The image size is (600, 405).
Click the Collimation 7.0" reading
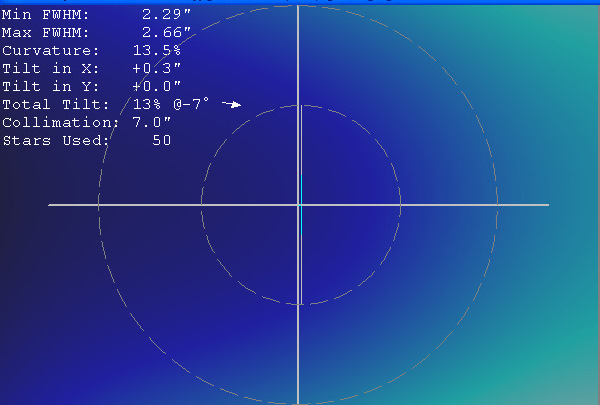coord(152,122)
